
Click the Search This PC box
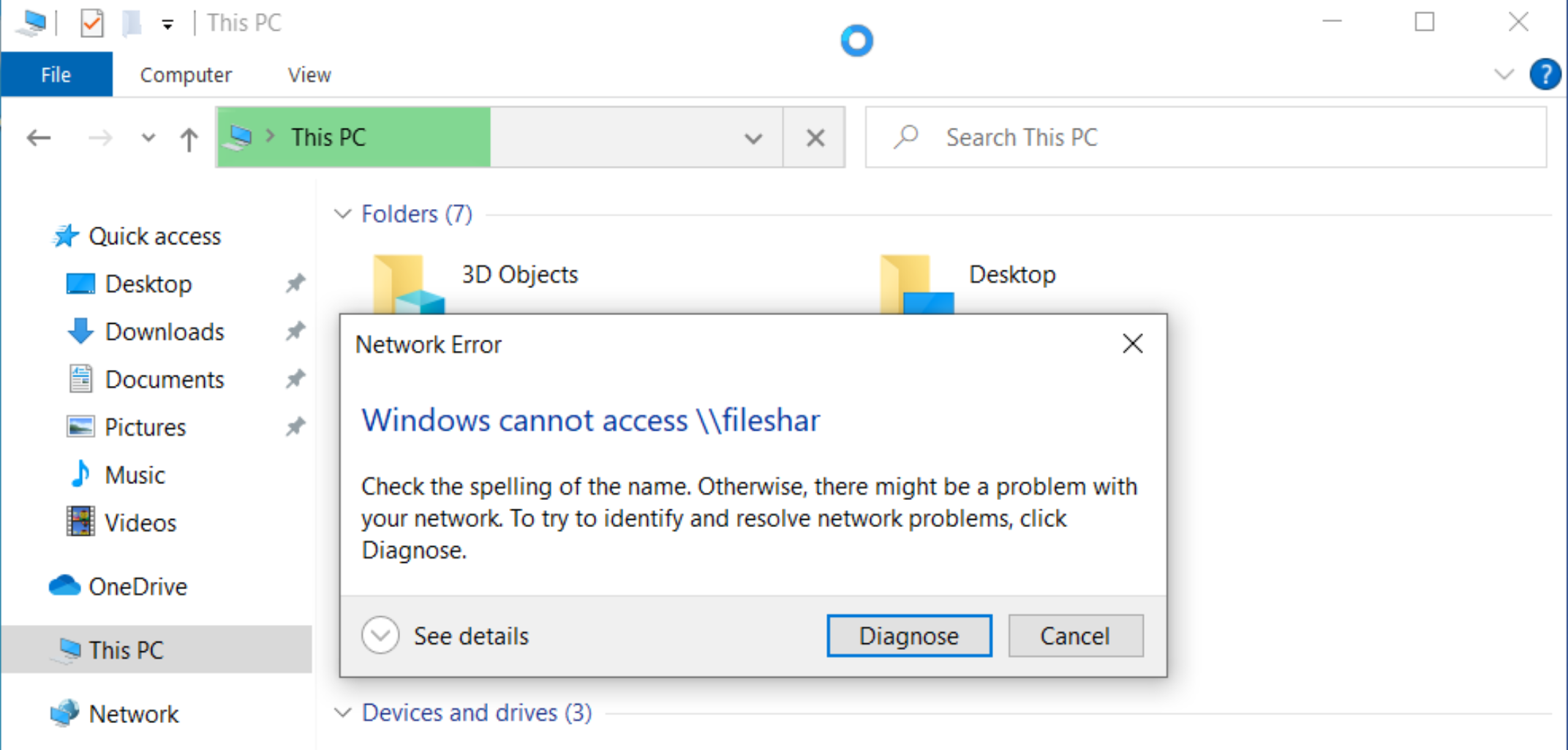(1206, 137)
